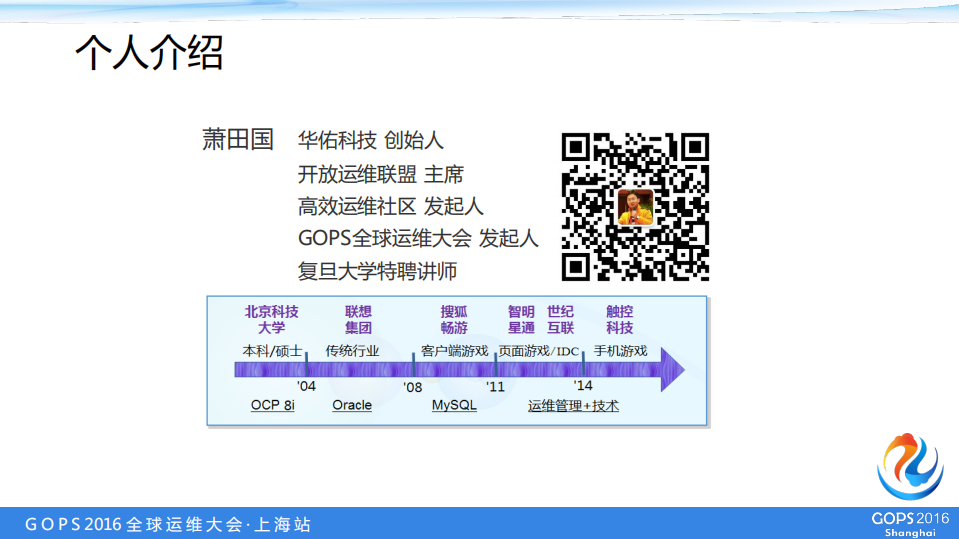The width and height of the screenshot is (959, 539).
Task: Click the line 华佑科技 创始人
Action: click(370, 141)
